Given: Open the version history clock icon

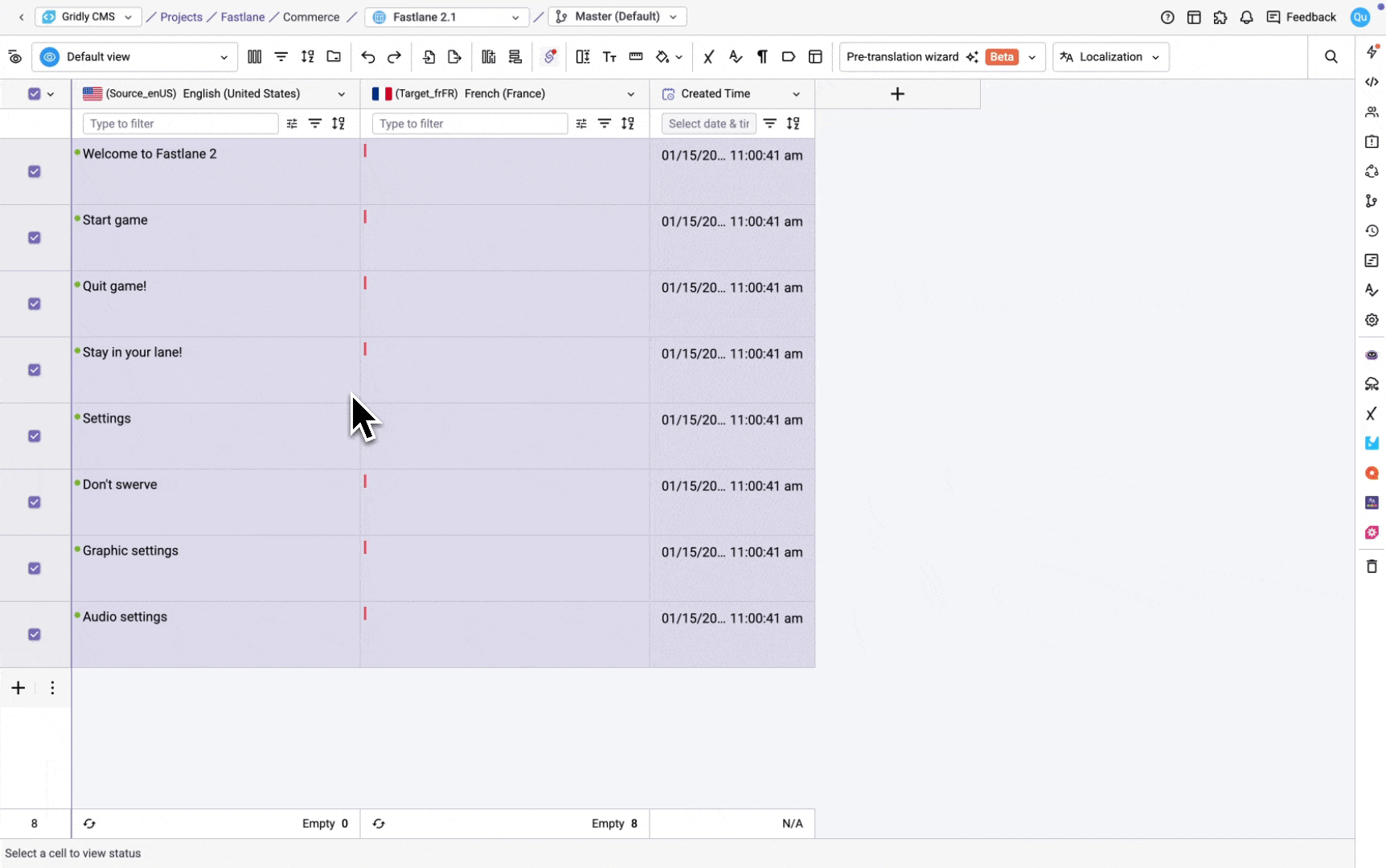Looking at the screenshot, I should coord(1372,231).
